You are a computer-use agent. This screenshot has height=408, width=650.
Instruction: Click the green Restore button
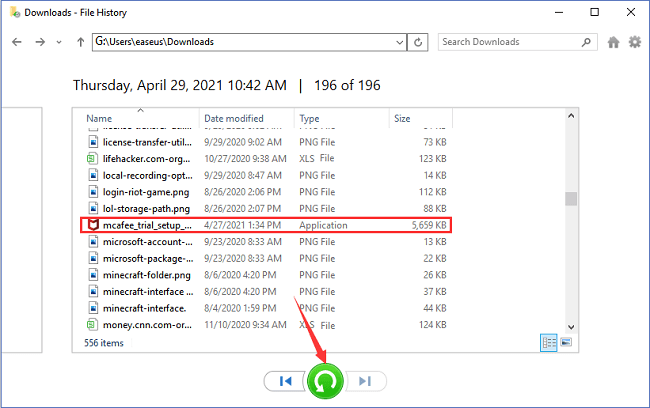[x=325, y=381]
